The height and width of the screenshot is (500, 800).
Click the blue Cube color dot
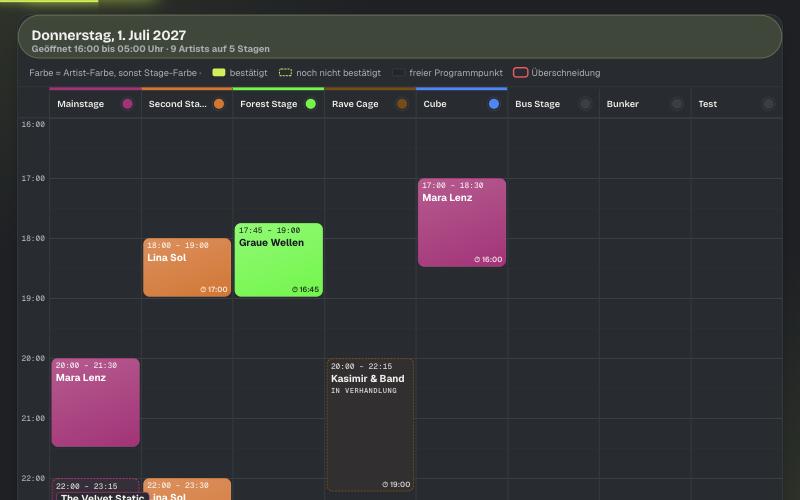coord(494,104)
